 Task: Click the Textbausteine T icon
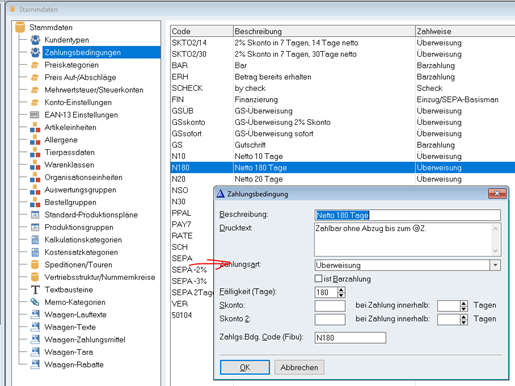coord(35,290)
